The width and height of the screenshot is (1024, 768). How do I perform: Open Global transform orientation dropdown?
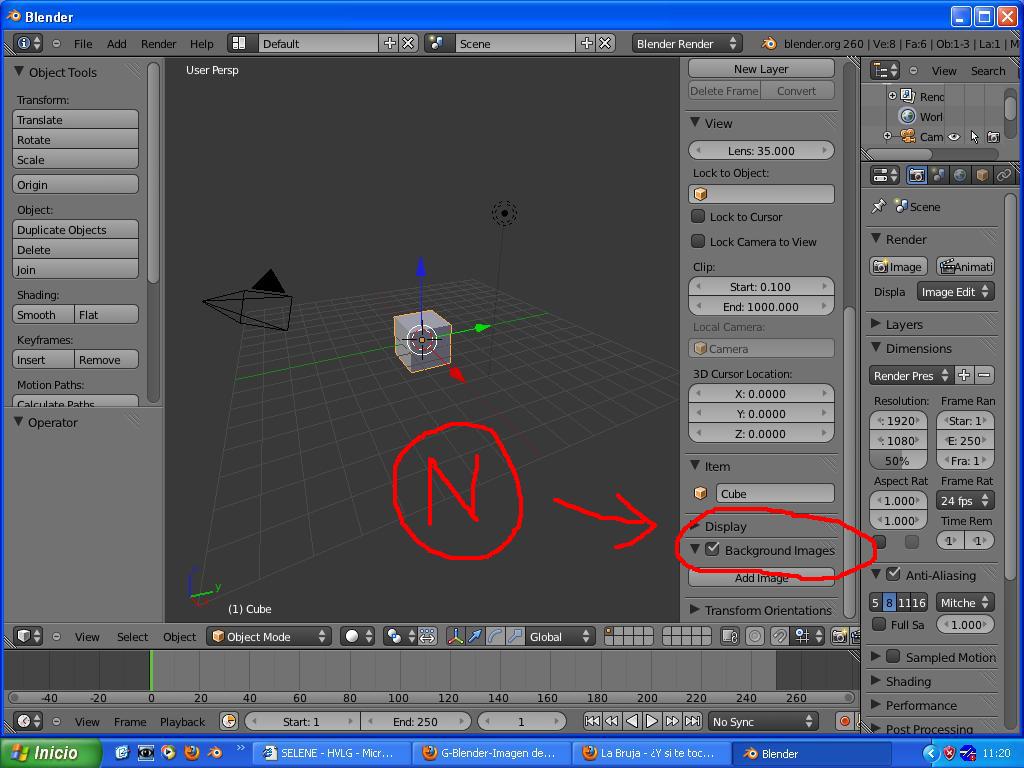[x=560, y=636]
